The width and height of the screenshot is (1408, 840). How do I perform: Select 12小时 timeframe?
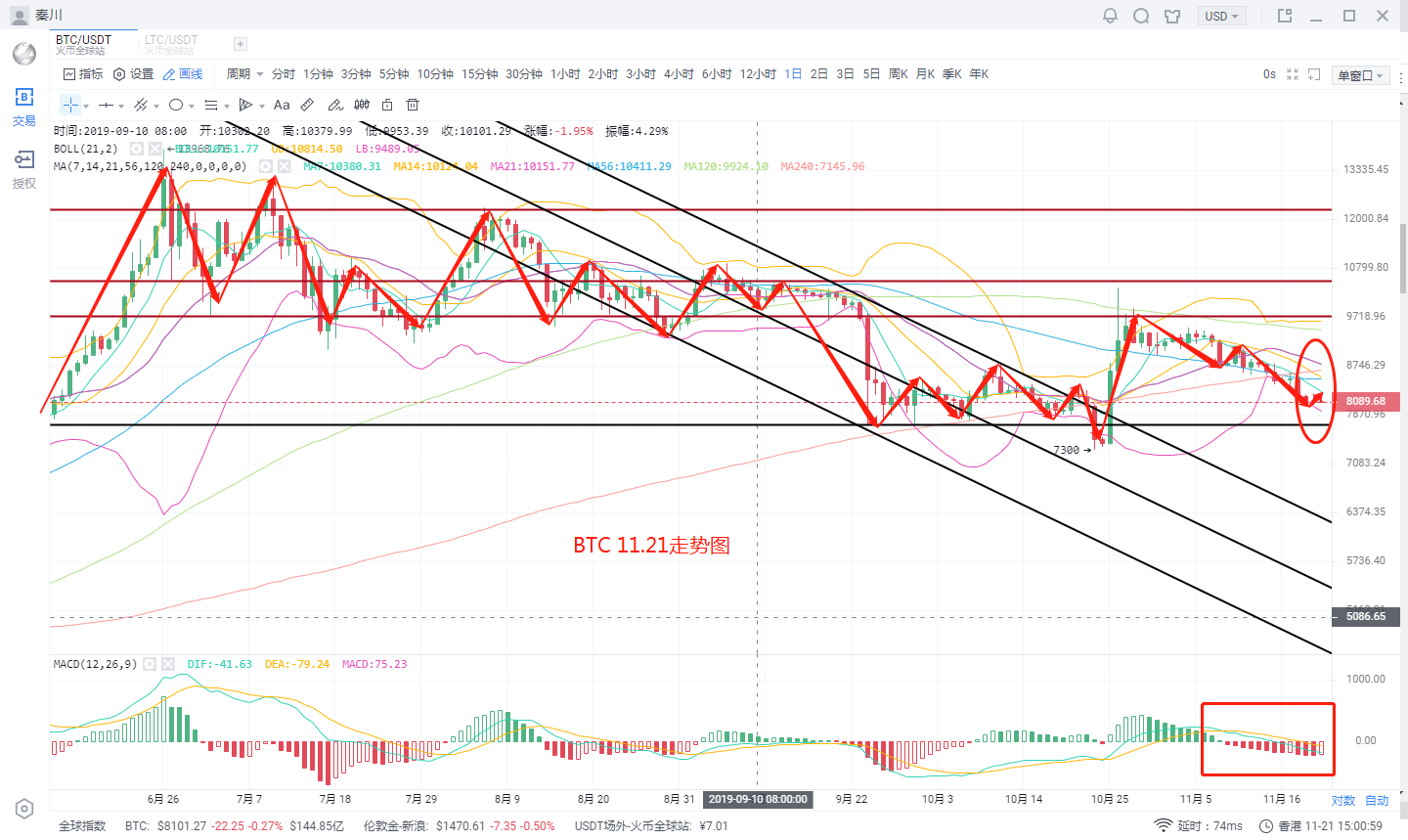coord(758,74)
